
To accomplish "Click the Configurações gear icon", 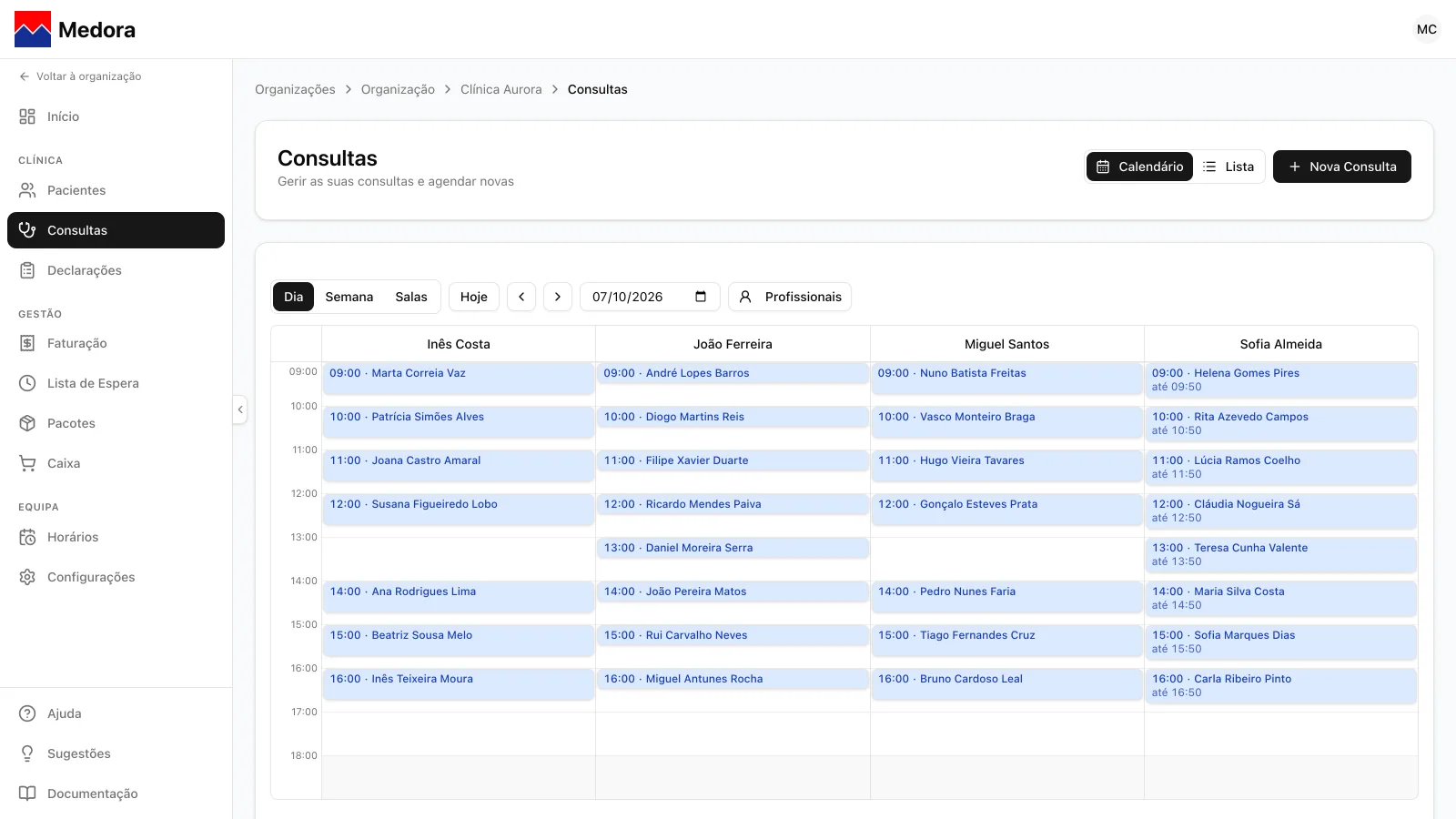I will click(x=27, y=577).
